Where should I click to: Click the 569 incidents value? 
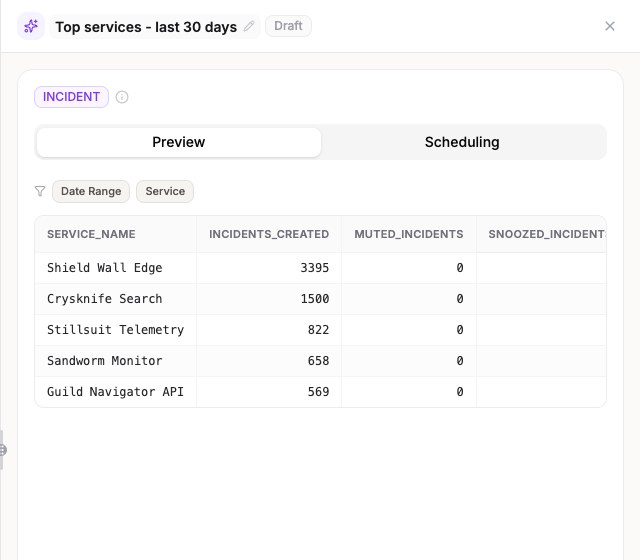318,392
